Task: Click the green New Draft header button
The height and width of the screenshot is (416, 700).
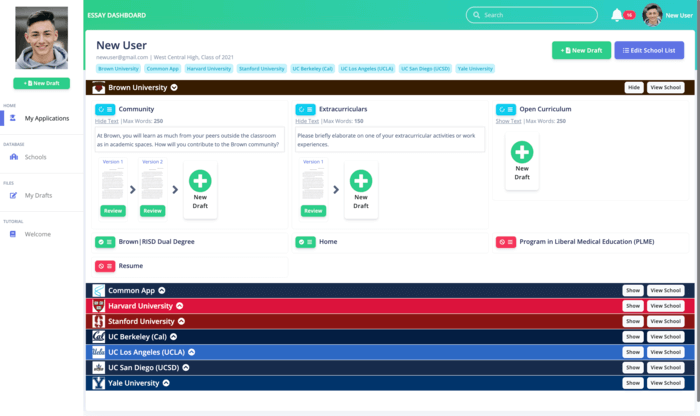Action: 581,50
